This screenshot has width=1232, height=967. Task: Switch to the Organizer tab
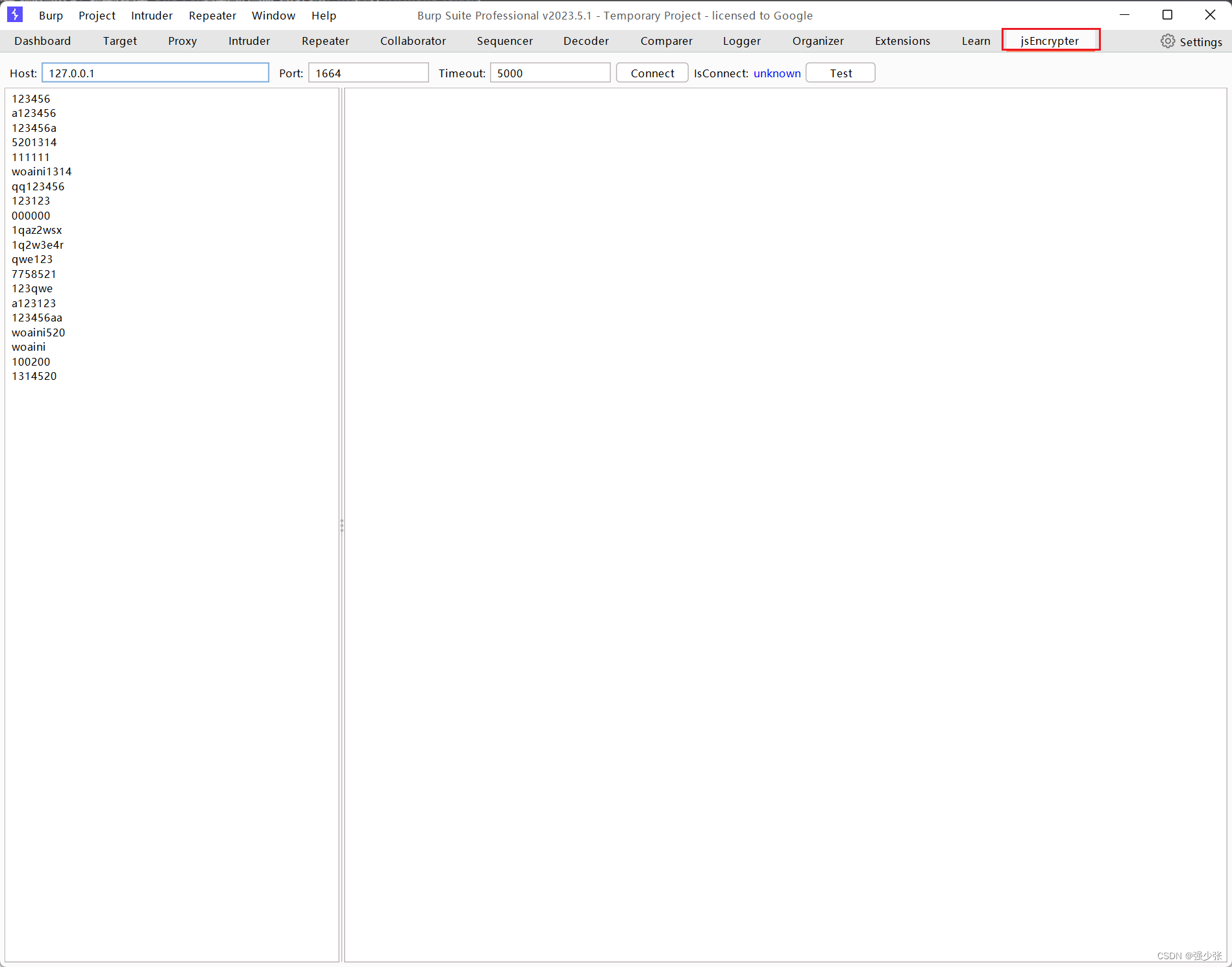pyautogui.click(x=818, y=41)
